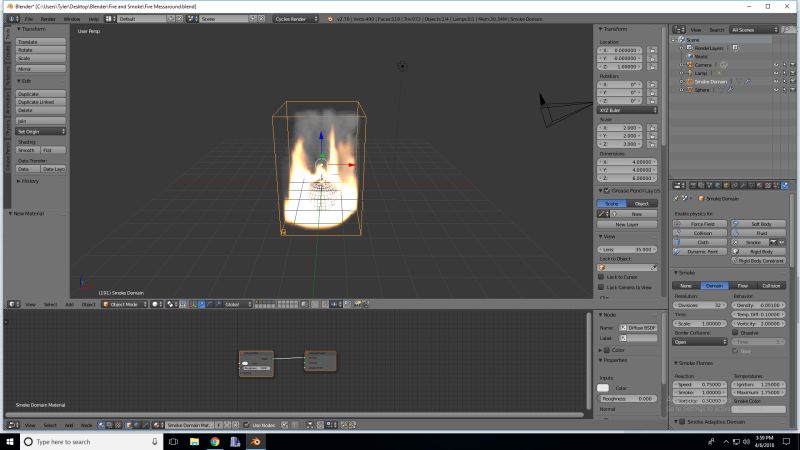Viewport: 800px width, 450px height.
Task: Click the translate manipulator arrow icon
Action: (202, 304)
